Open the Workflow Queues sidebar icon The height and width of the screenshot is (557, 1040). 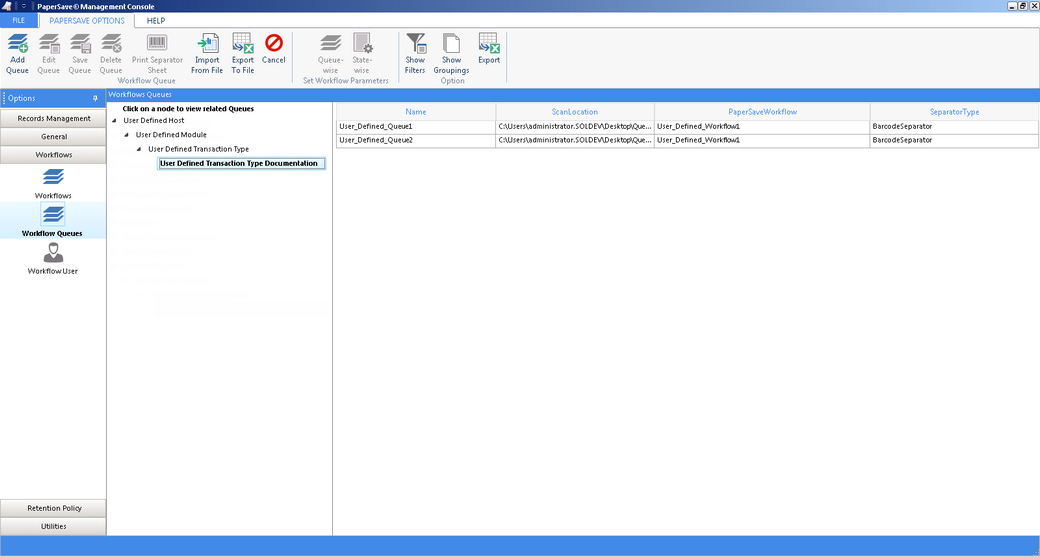coord(53,214)
